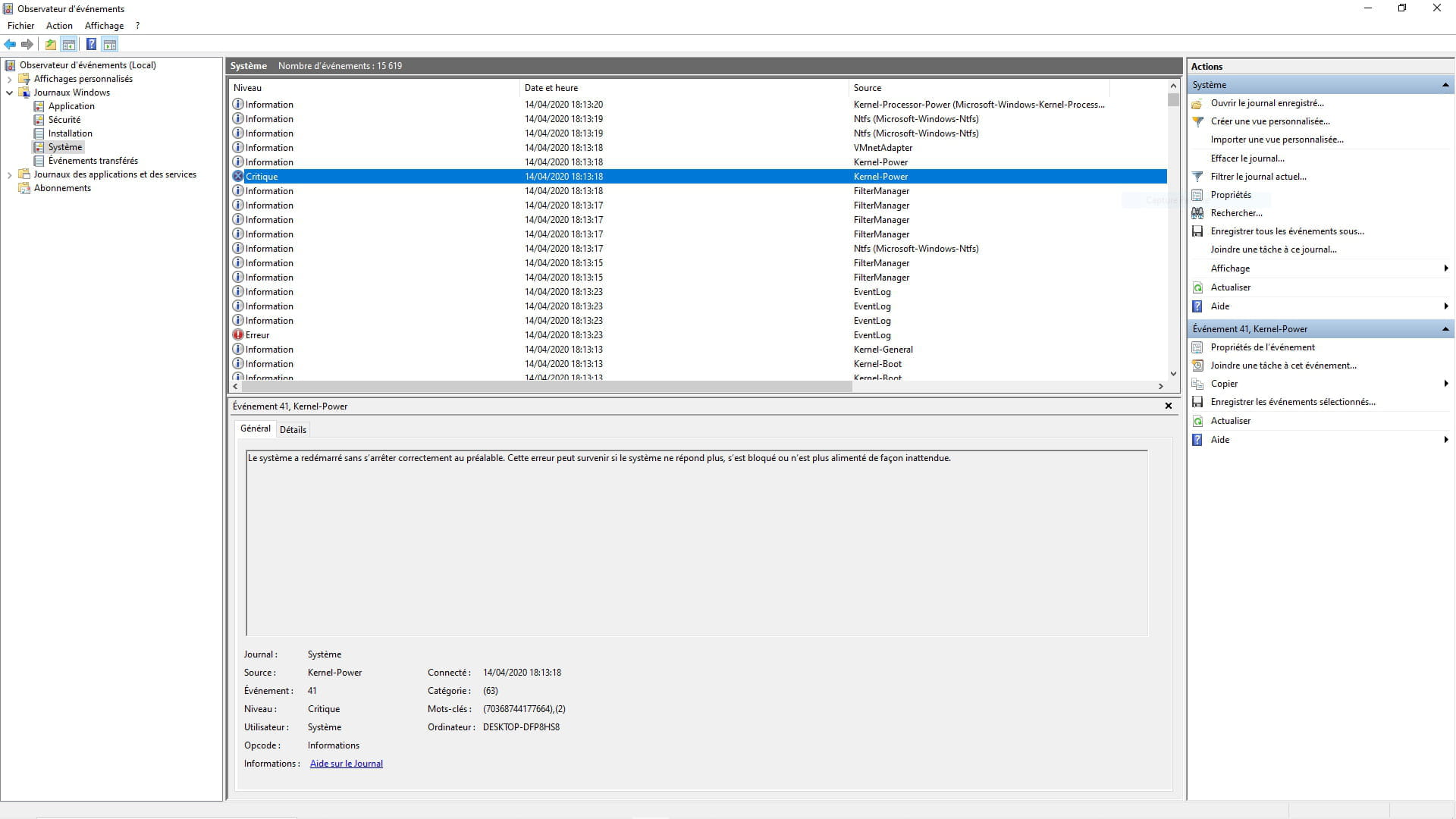
Task: Click Effacer le journal action
Action: click(1247, 158)
